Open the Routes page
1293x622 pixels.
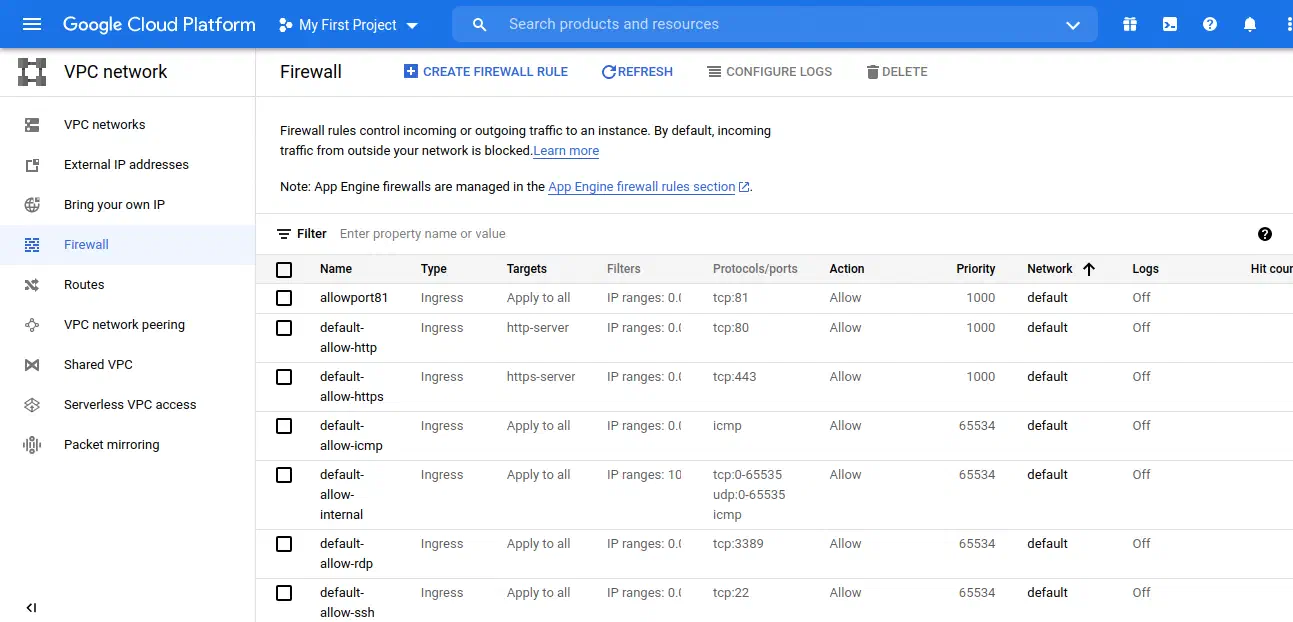pyautogui.click(x=84, y=285)
